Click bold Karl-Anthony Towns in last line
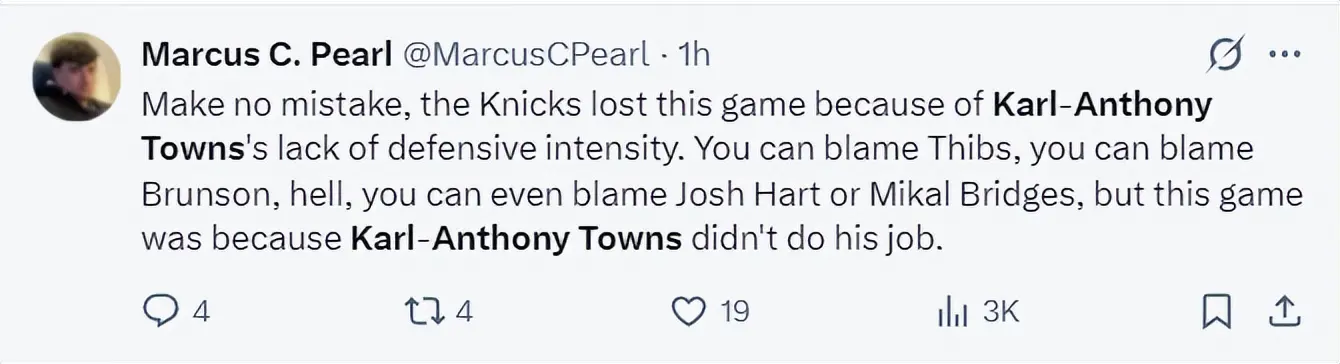This screenshot has height=364, width=1340. (x=516, y=239)
